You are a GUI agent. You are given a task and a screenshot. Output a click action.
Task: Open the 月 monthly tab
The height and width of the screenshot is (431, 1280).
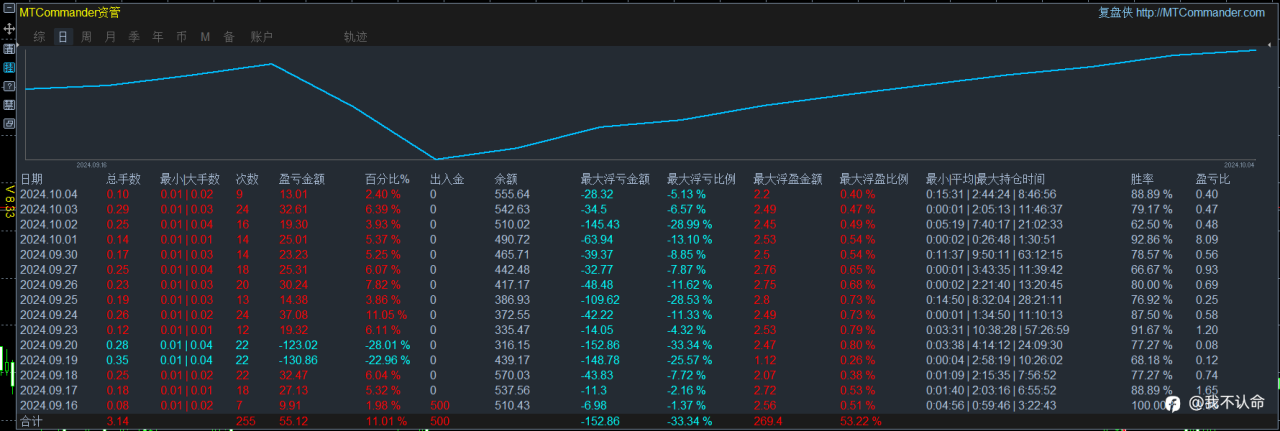point(110,37)
